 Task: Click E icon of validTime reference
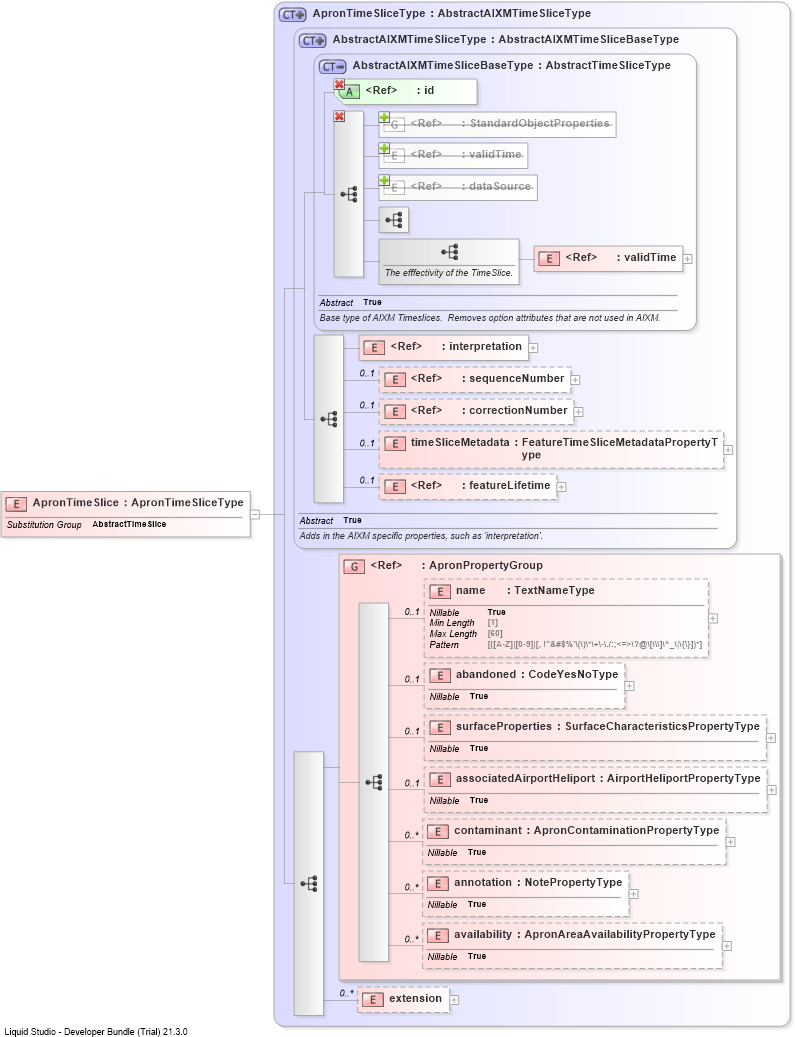[549, 259]
